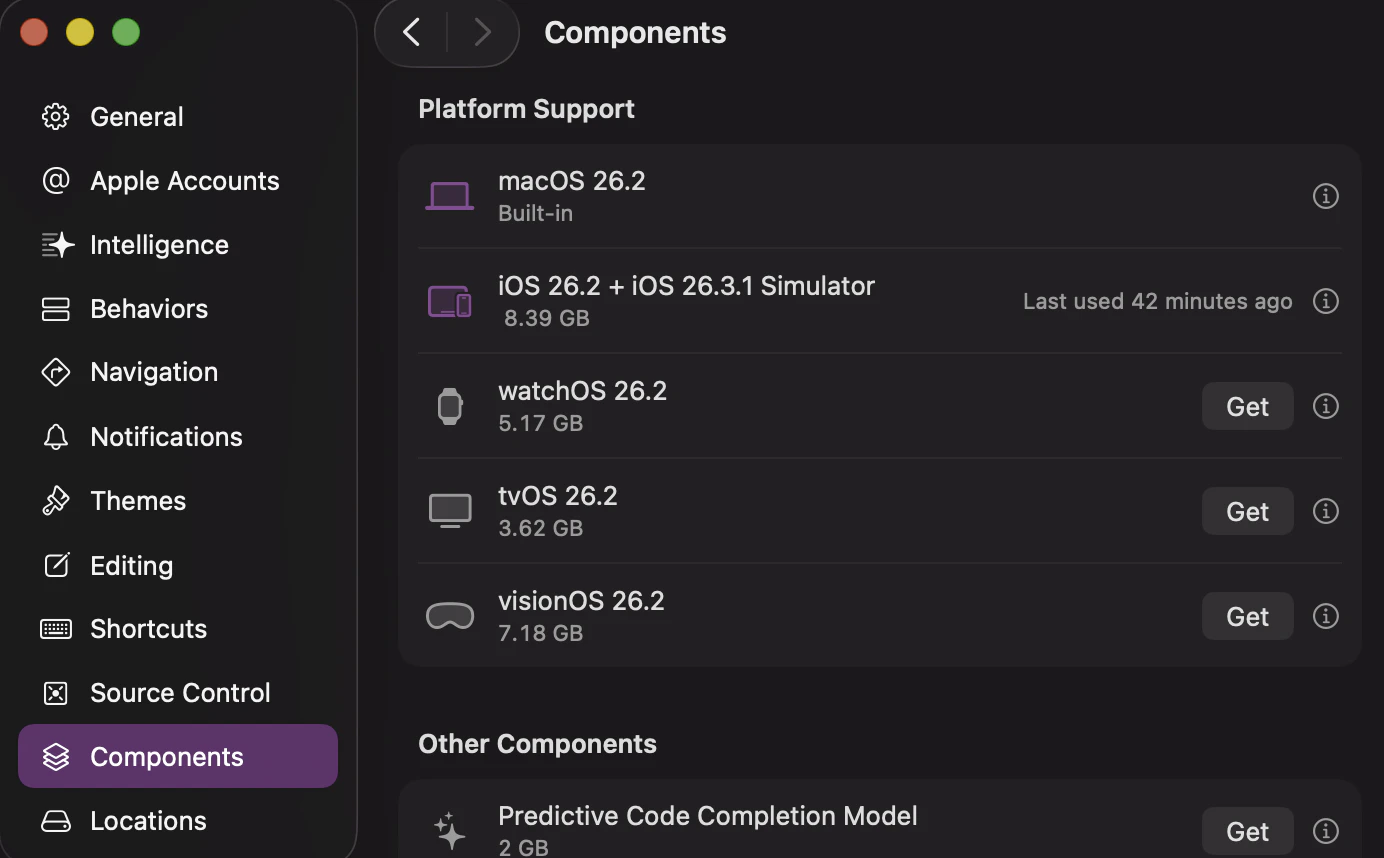The width and height of the screenshot is (1384, 858).
Task: Get the visionOS 26.2 platform
Action: coord(1248,616)
